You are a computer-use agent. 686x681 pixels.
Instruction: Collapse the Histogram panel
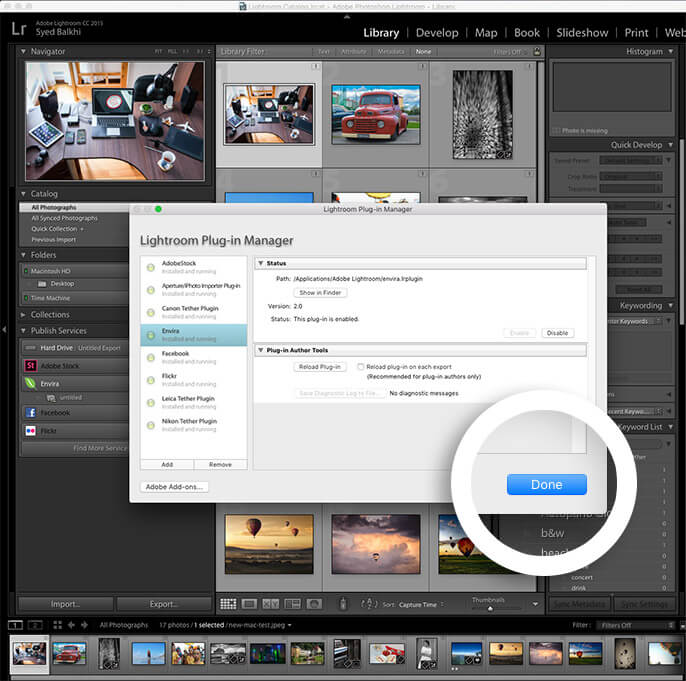(x=671, y=52)
